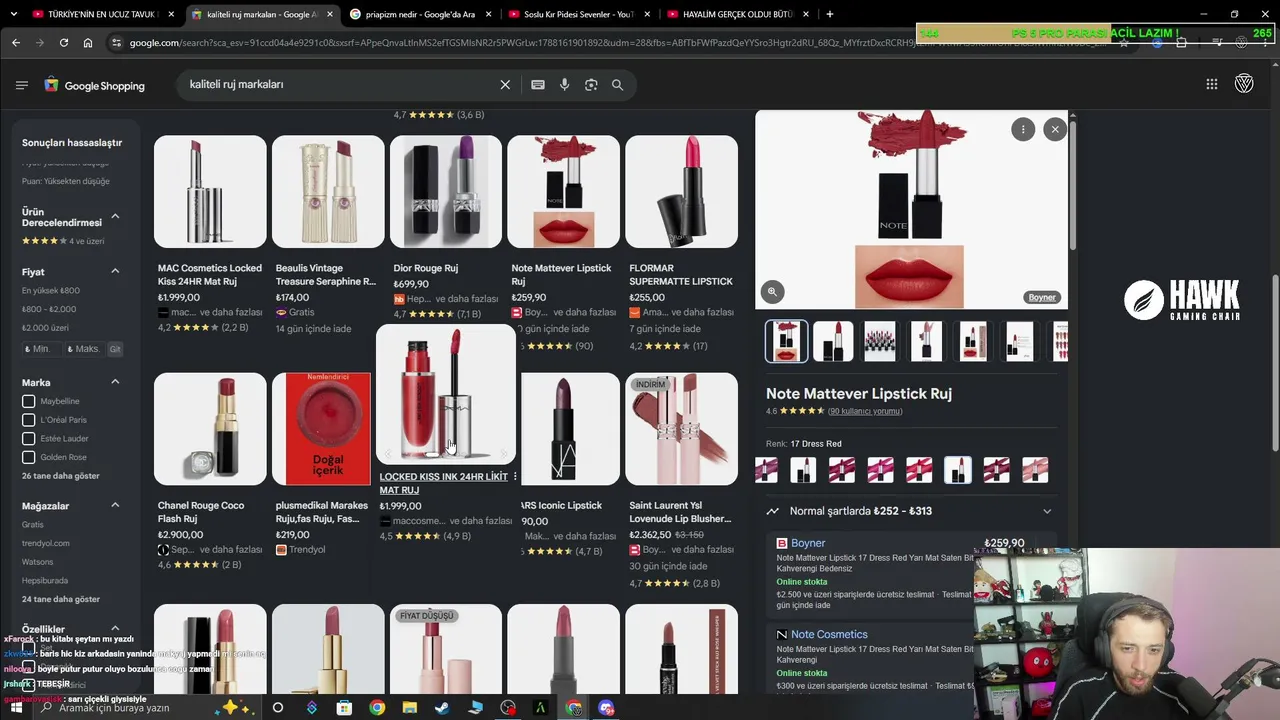Apply the ₺800 - ₺2.000 price filter

[x=49, y=309]
